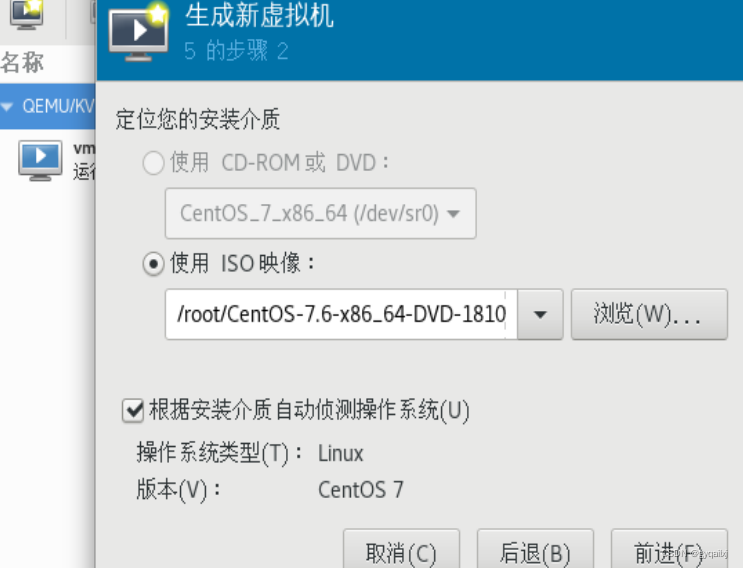Click the 浏览(W)... browse button
The width and height of the screenshot is (743, 568).
click(649, 314)
